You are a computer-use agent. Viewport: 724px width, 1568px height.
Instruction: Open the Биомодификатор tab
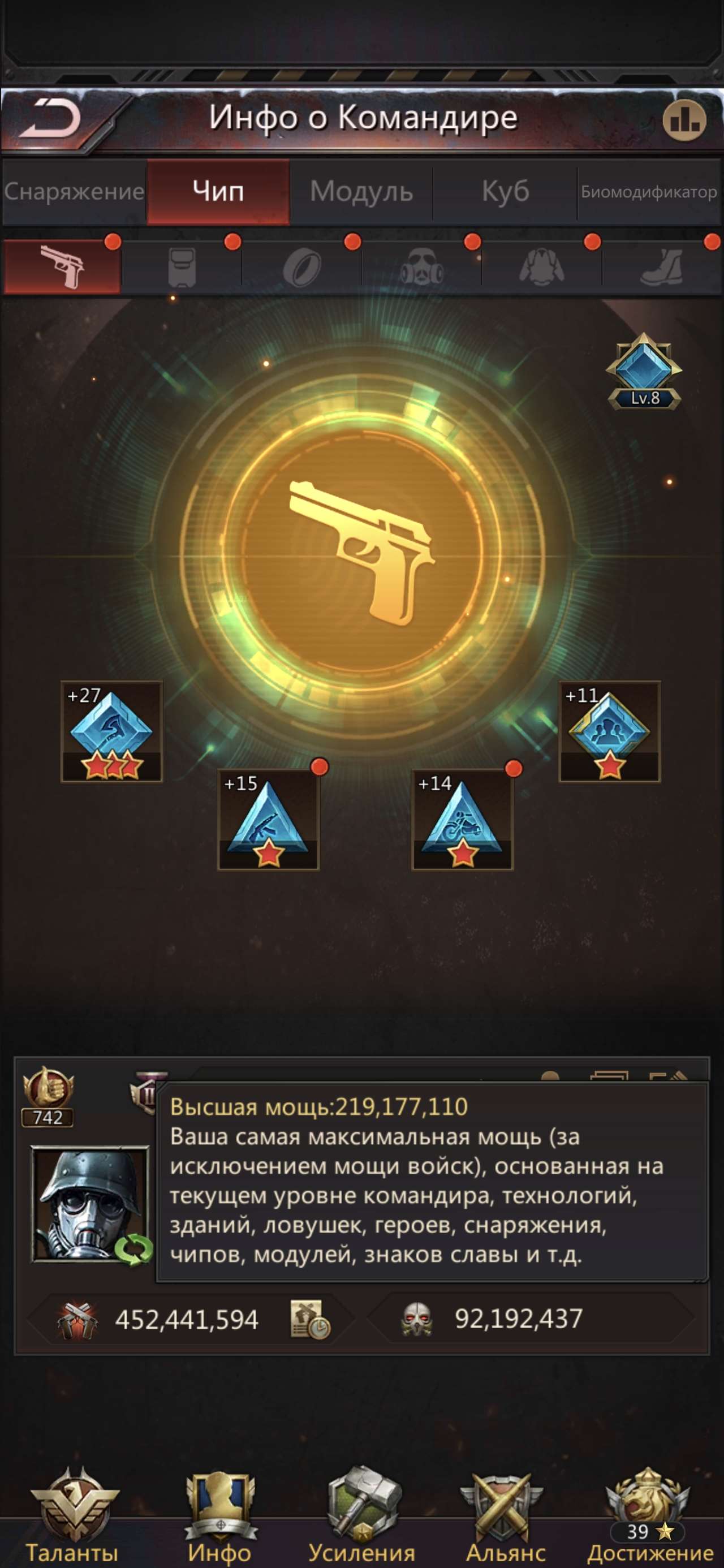[x=649, y=192]
